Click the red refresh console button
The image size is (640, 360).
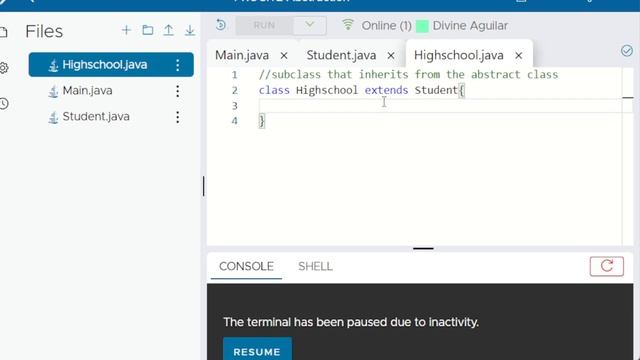607,266
